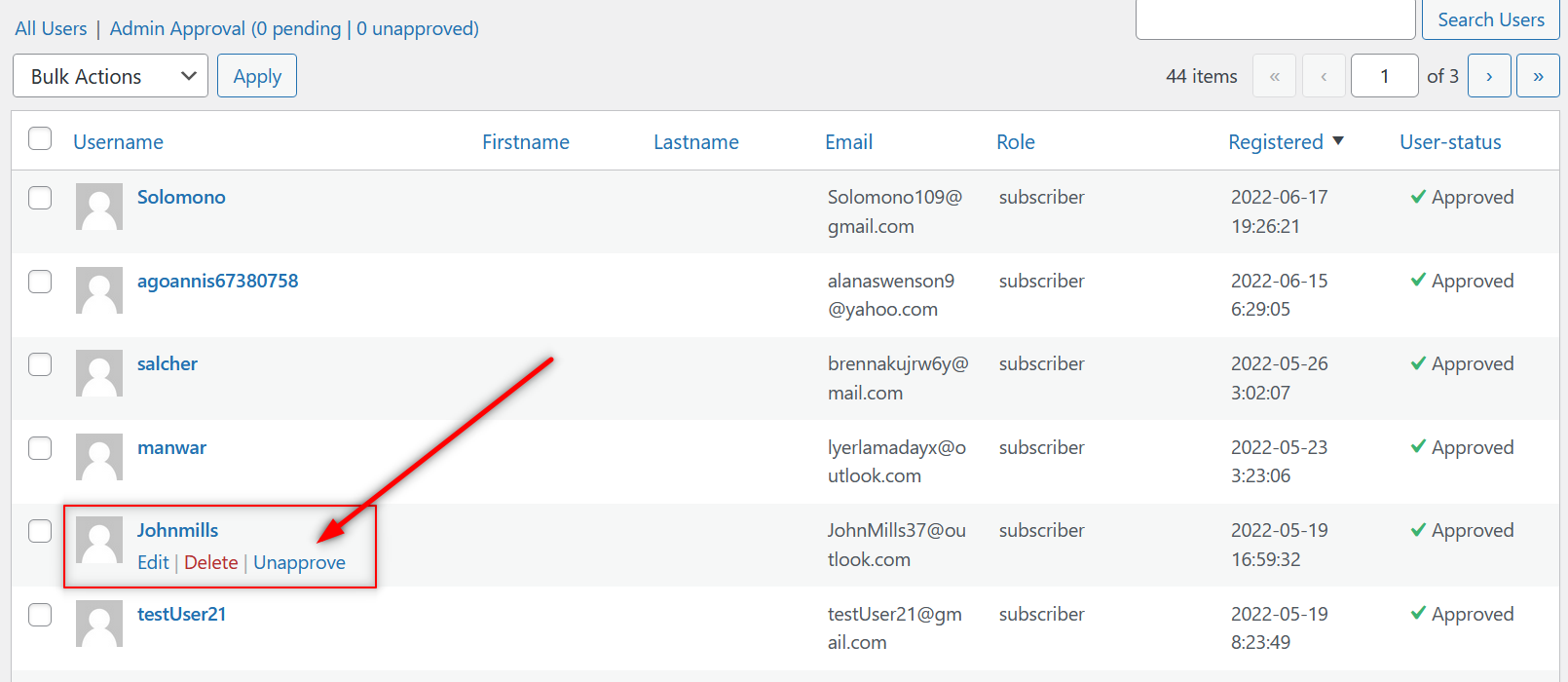Viewport: 1568px width, 682px height.
Task: Click email JohnMills37@outlook.com
Action: click(897, 545)
